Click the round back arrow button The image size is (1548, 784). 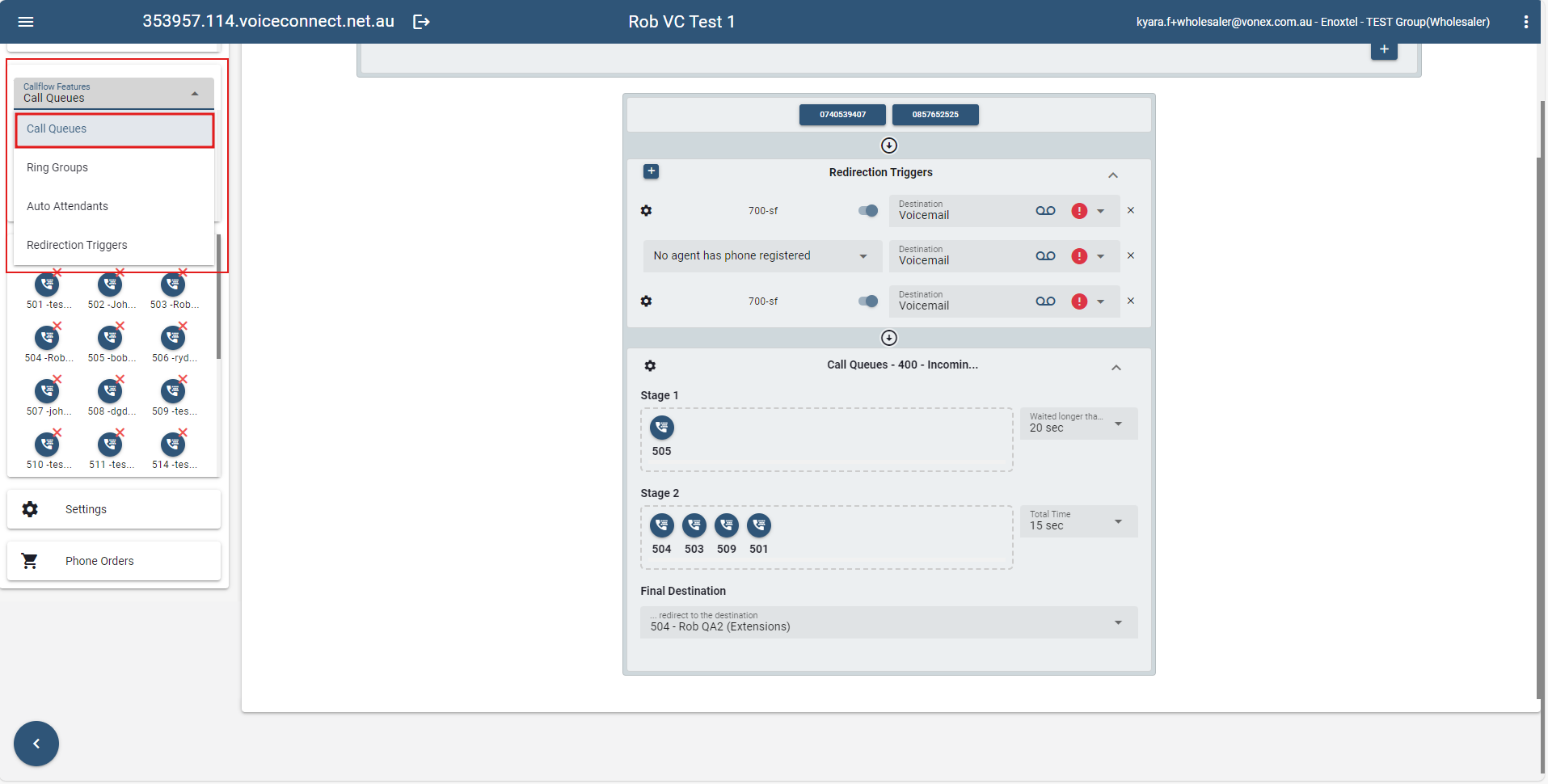pyautogui.click(x=36, y=744)
